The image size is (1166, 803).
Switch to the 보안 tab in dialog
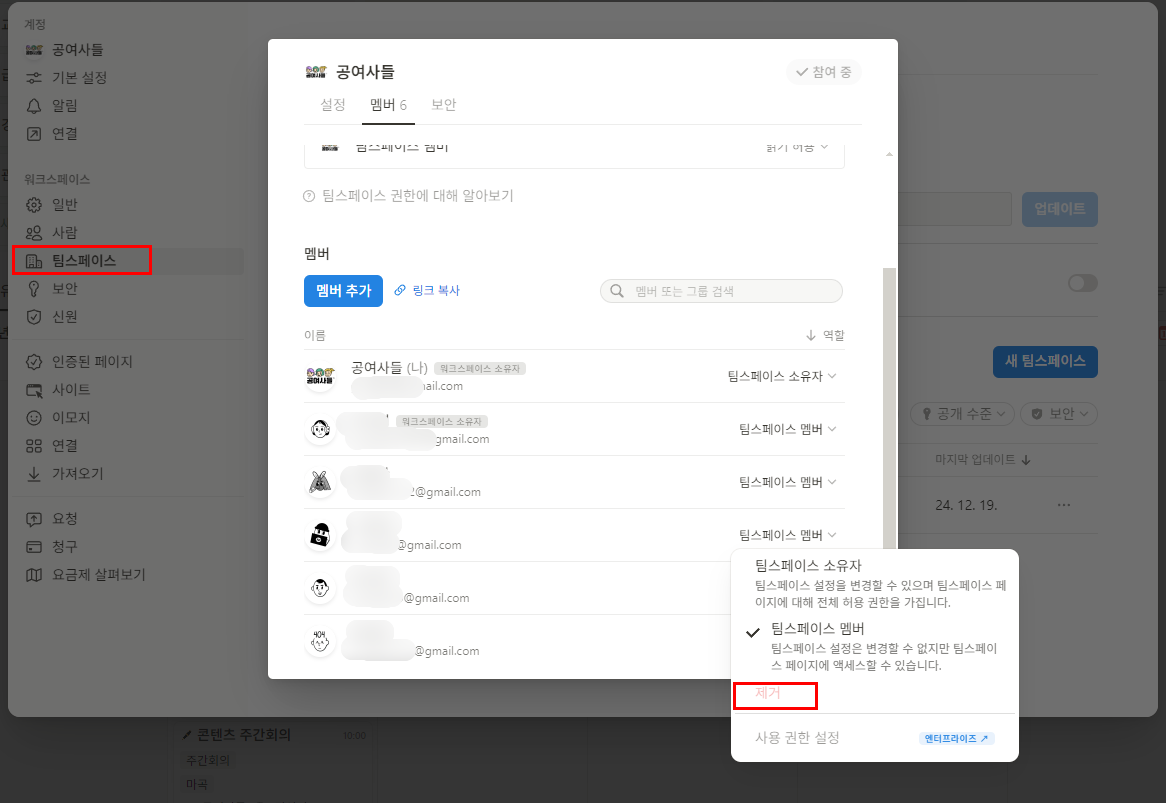coord(443,105)
